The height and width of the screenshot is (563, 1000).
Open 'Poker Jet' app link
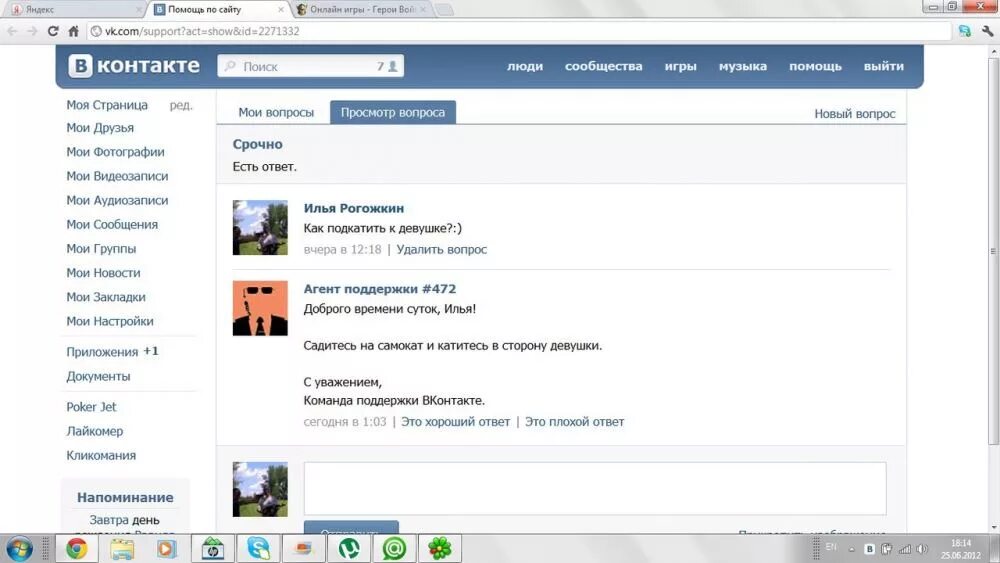[x=91, y=407]
